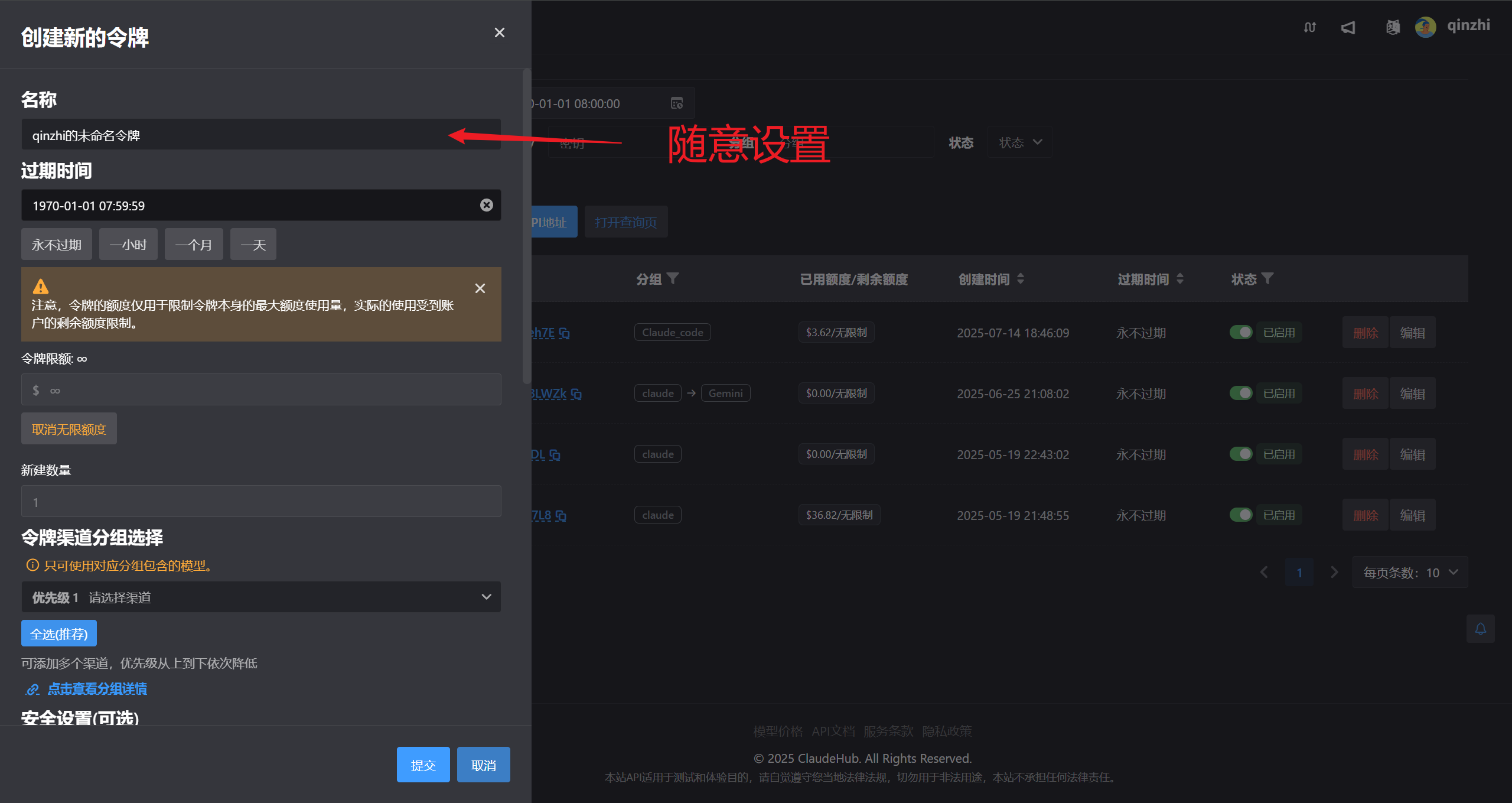Clear the expiration time with the circular X icon
This screenshot has width=1512, height=803.
click(486, 205)
